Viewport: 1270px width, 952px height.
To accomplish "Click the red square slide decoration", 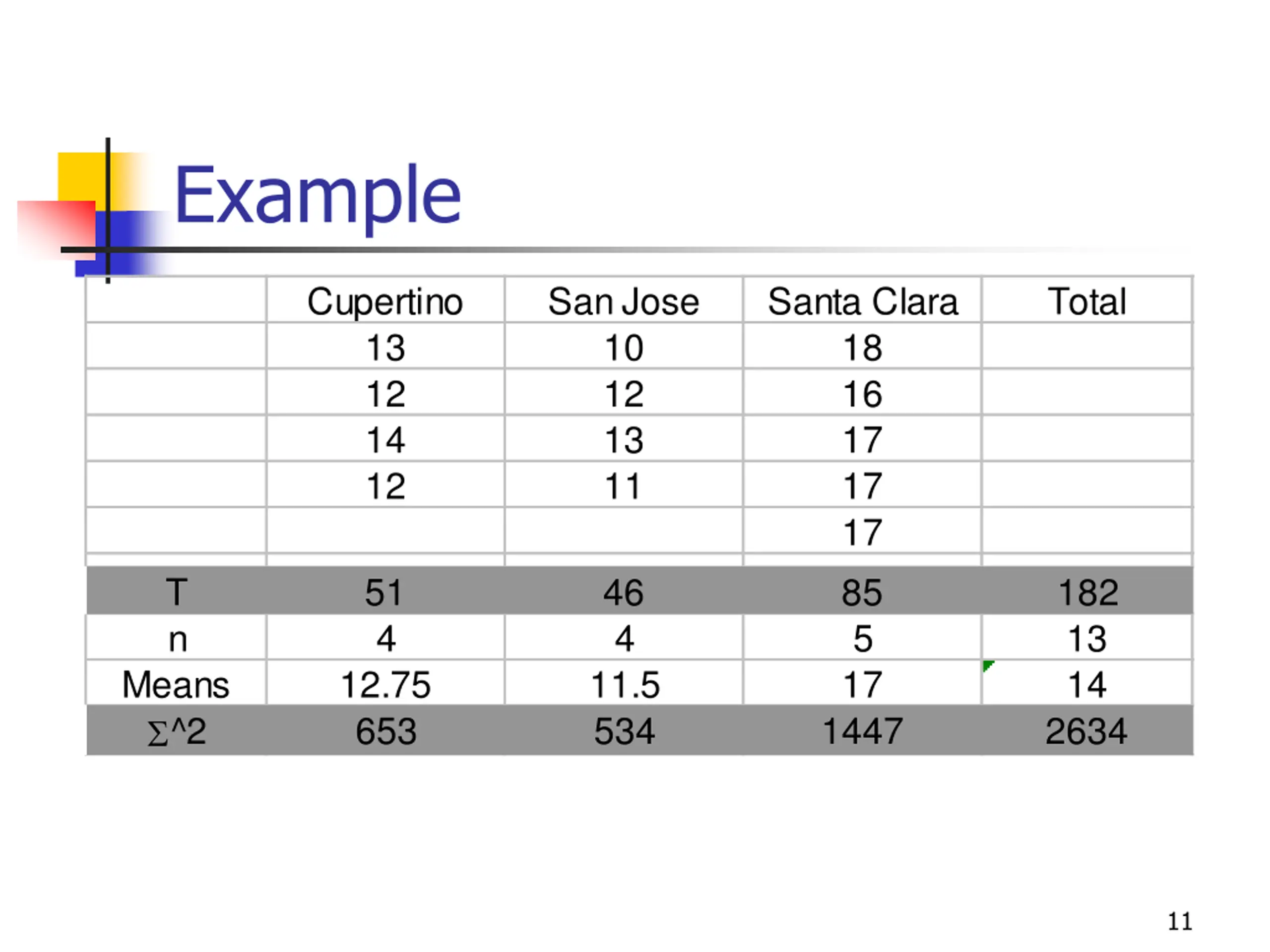I will (56, 229).
